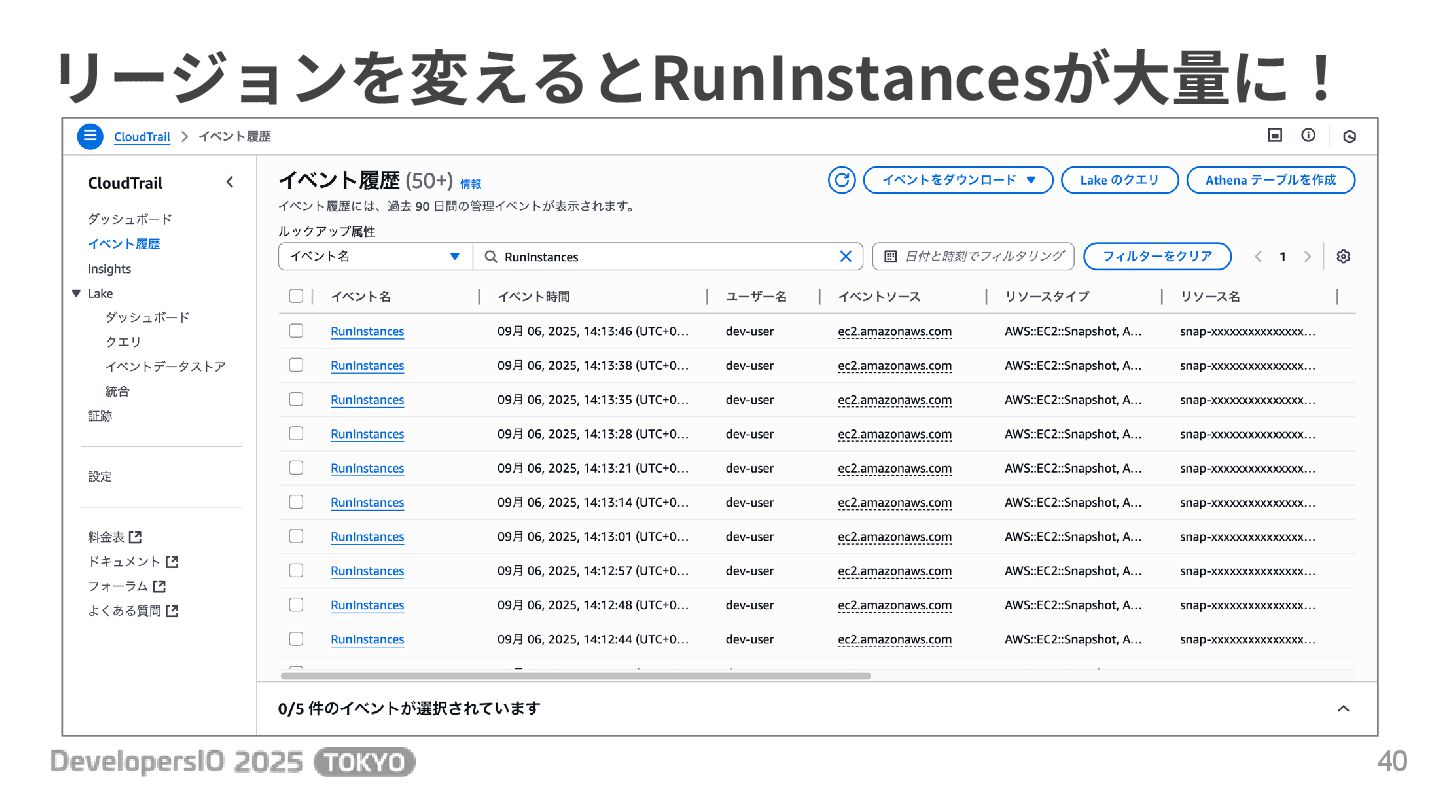Check the 14:13:46 RunInstances event row

pos(295,331)
